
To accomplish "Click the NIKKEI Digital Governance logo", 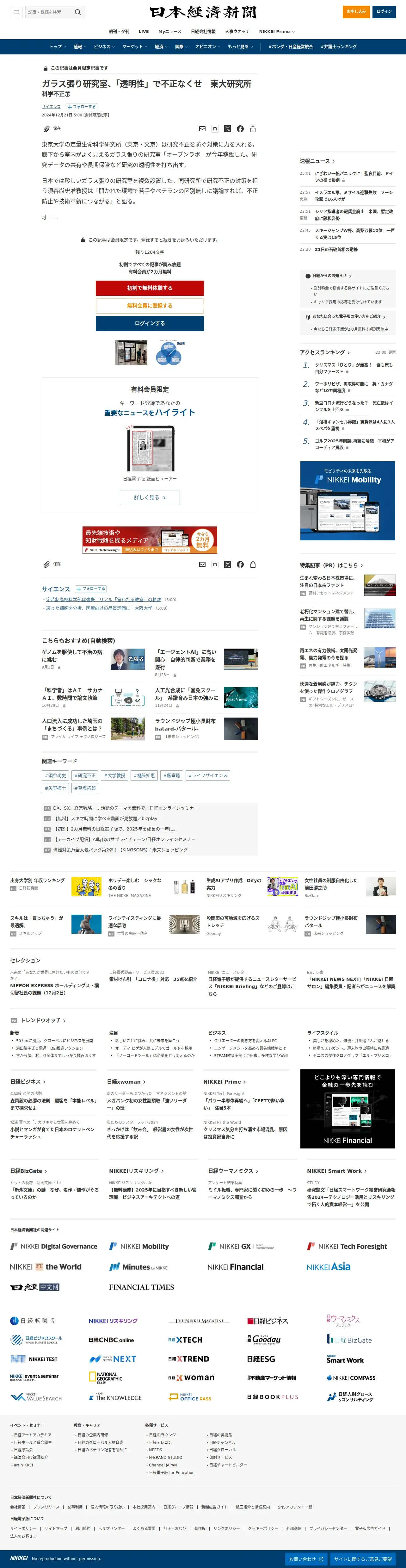I will [x=53, y=1246].
